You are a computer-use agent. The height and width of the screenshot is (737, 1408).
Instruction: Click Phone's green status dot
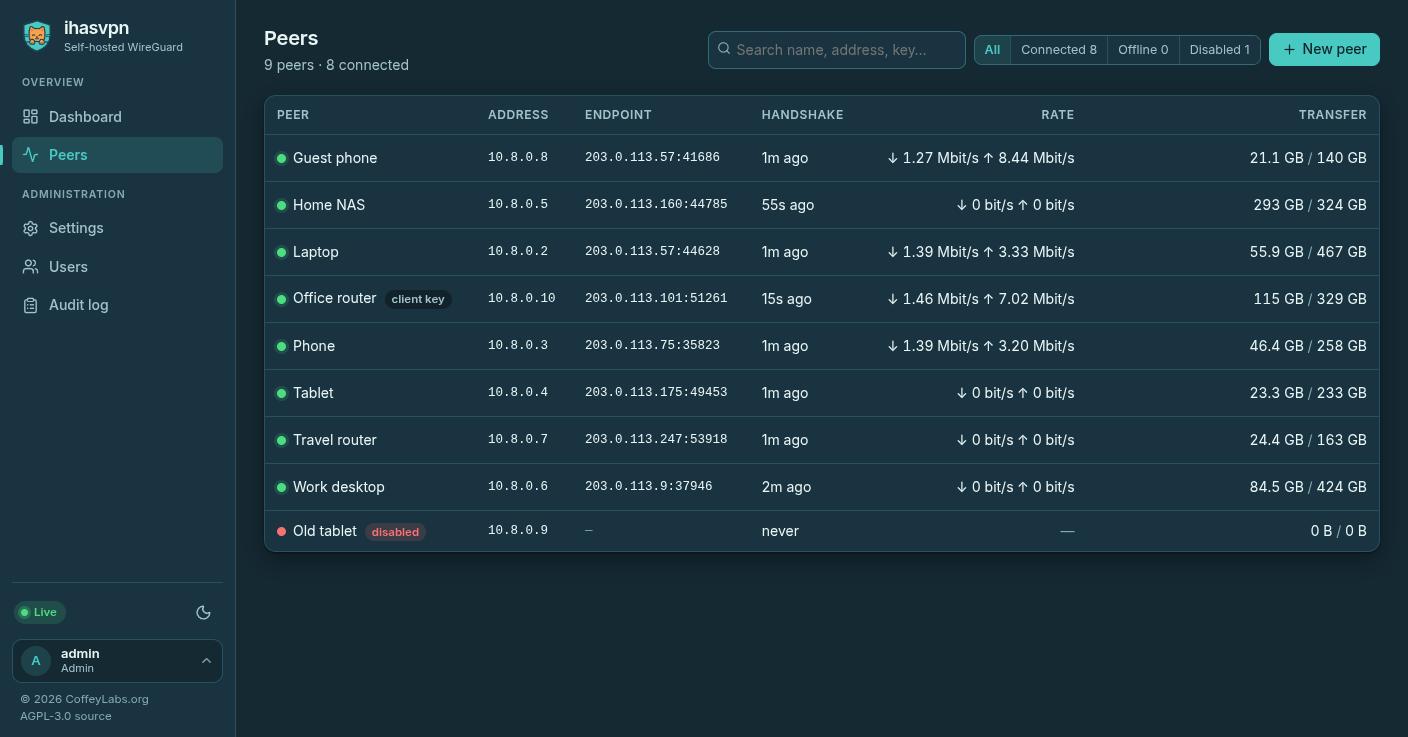click(282, 346)
